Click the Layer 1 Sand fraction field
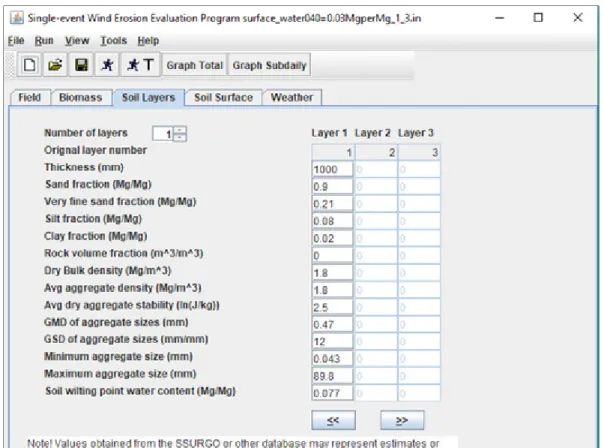The height and width of the screenshot is (448, 604). coord(332,186)
